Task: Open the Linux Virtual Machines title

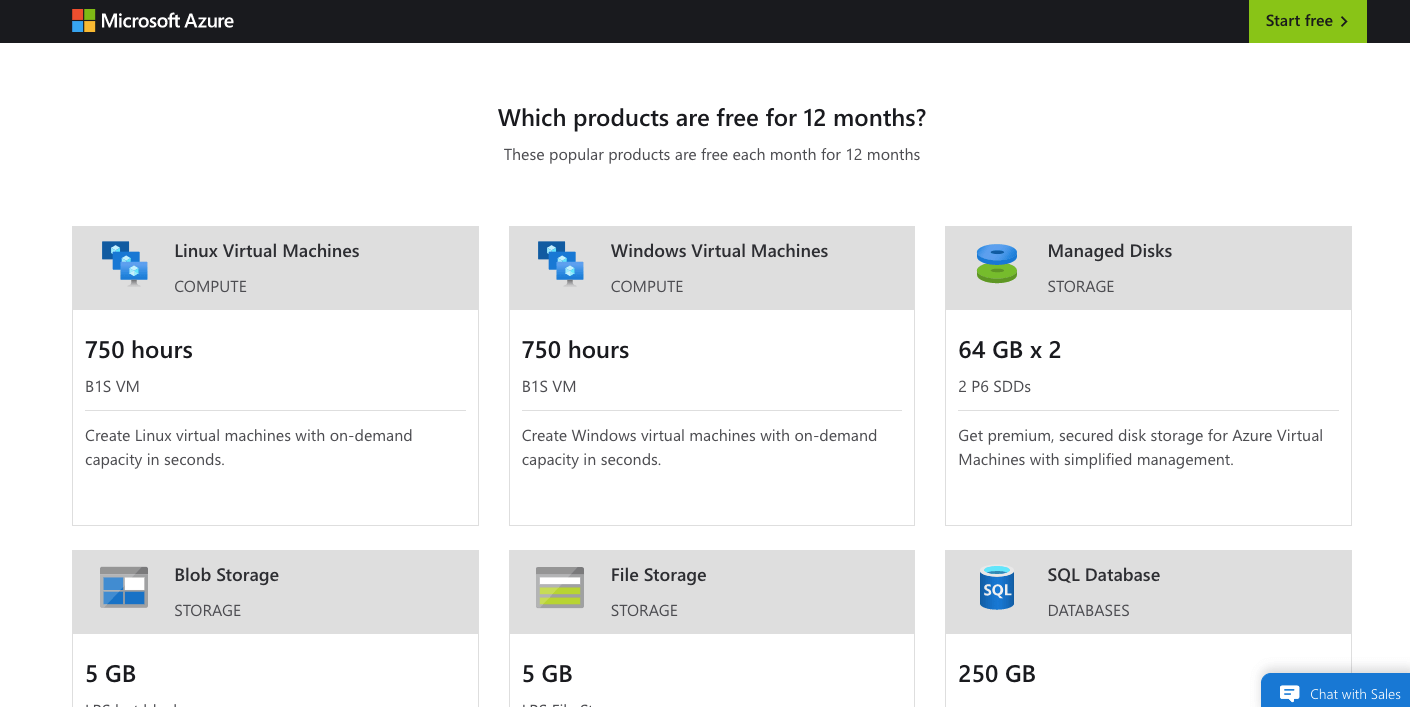Action: (x=267, y=251)
